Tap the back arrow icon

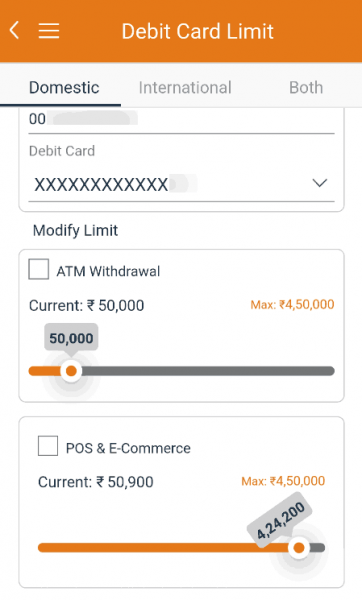pyautogui.click(x=15, y=30)
